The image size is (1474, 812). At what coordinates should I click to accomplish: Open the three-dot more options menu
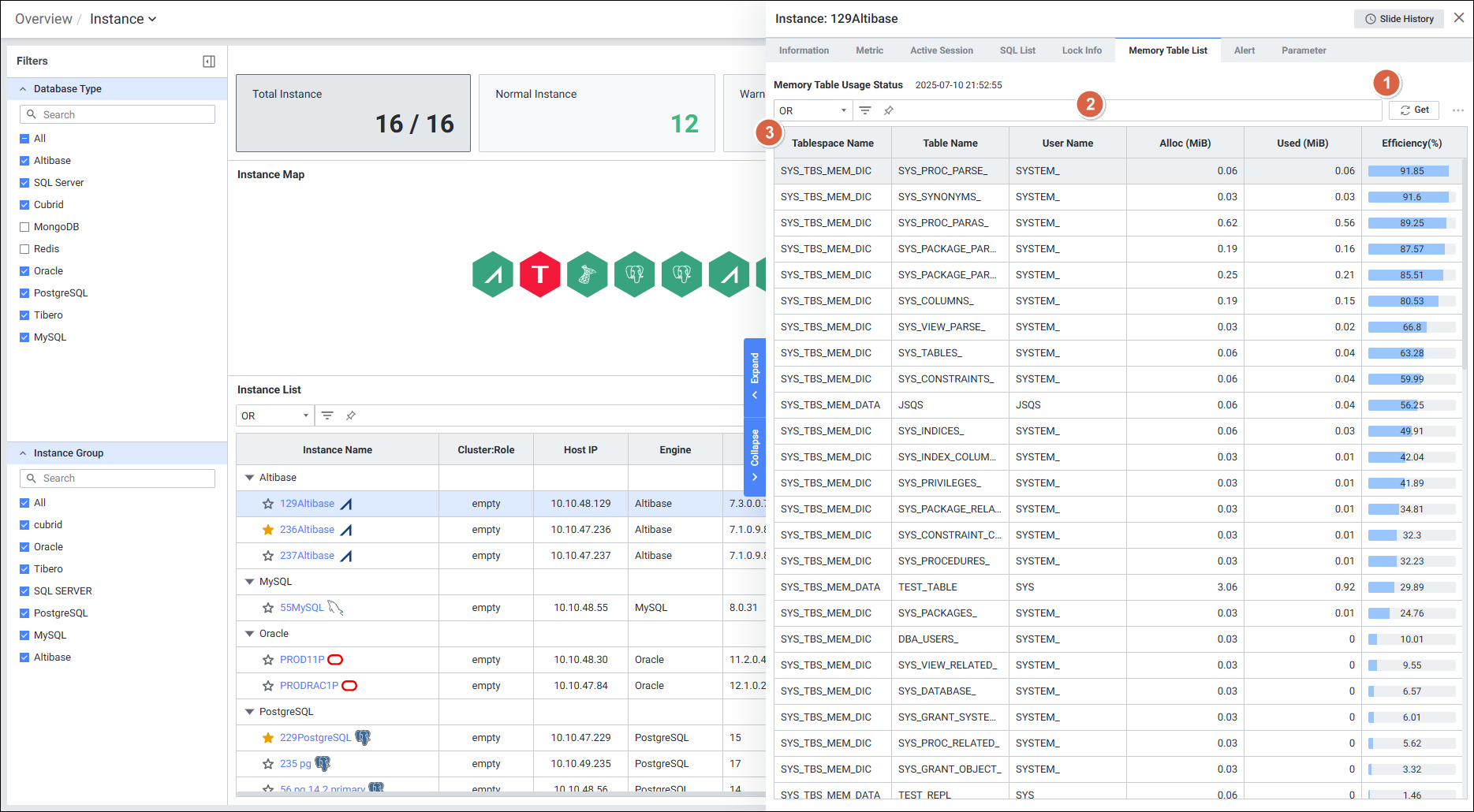tap(1457, 110)
